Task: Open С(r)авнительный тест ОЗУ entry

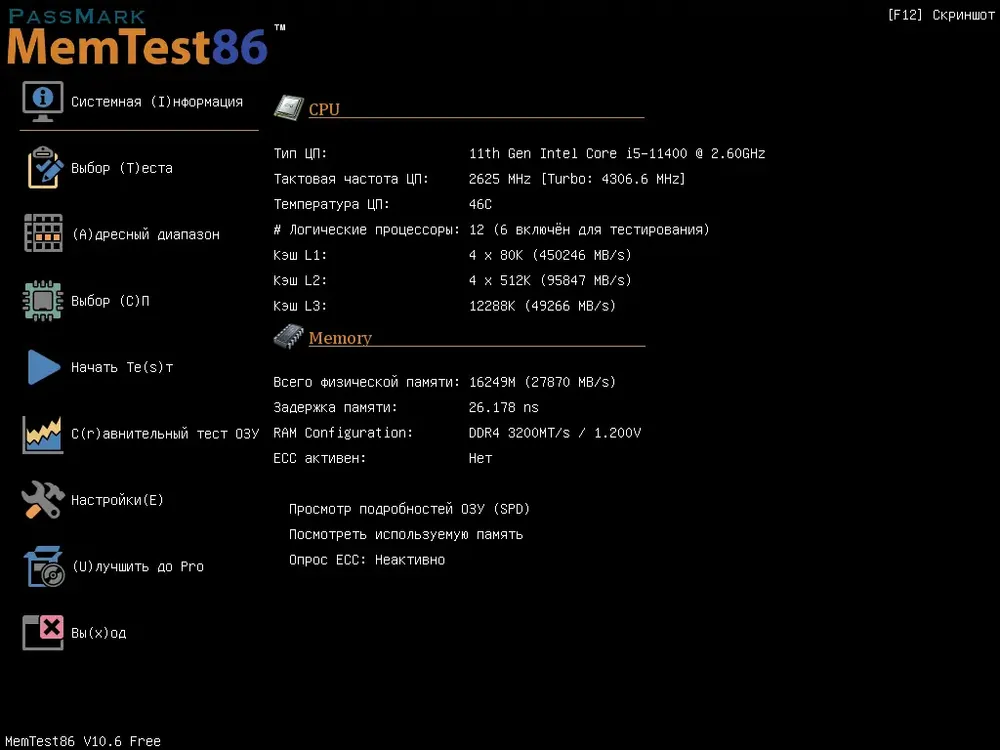Action: click(x=165, y=434)
